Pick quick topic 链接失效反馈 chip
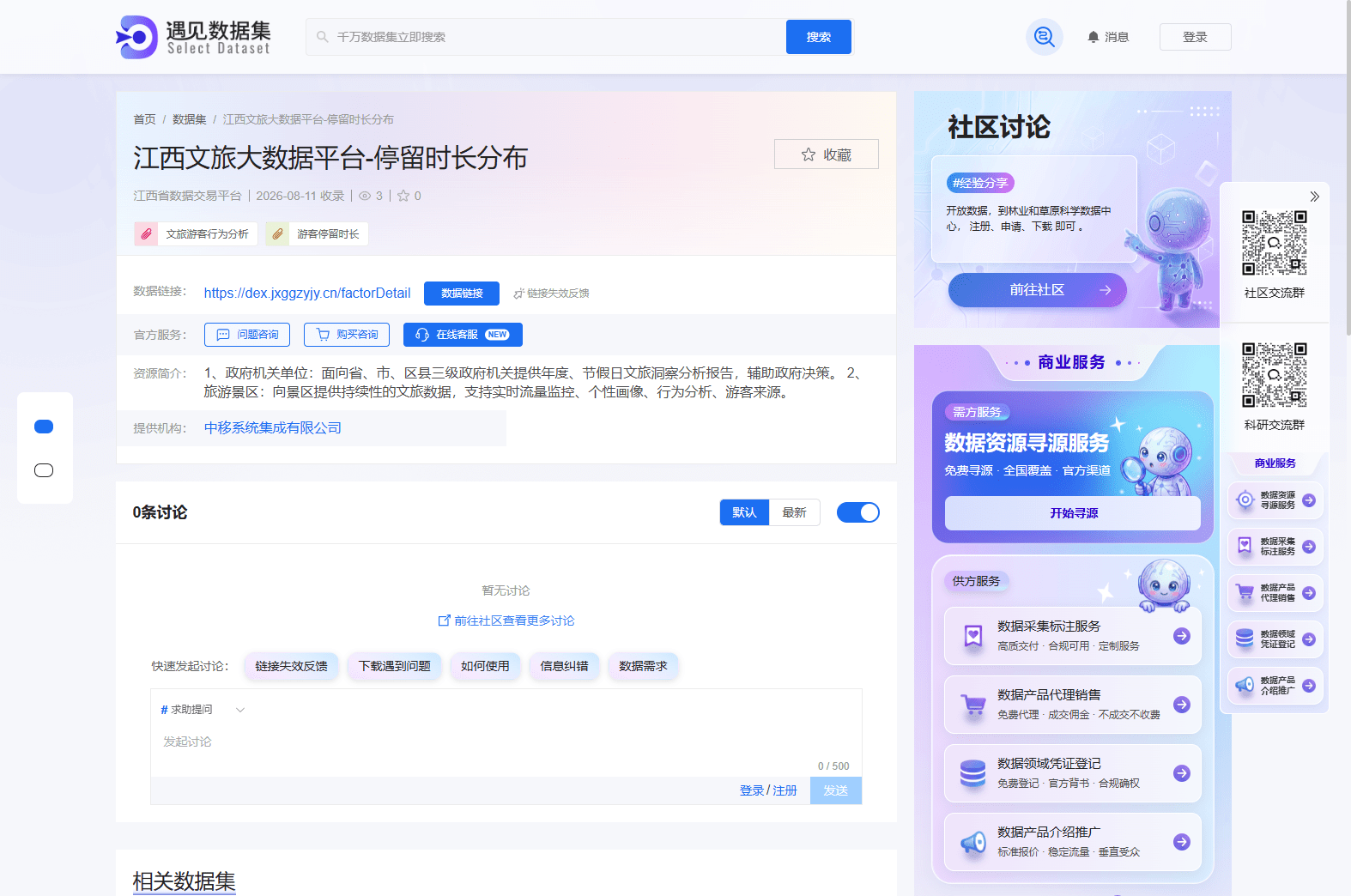The image size is (1351, 896). [x=291, y=666]
